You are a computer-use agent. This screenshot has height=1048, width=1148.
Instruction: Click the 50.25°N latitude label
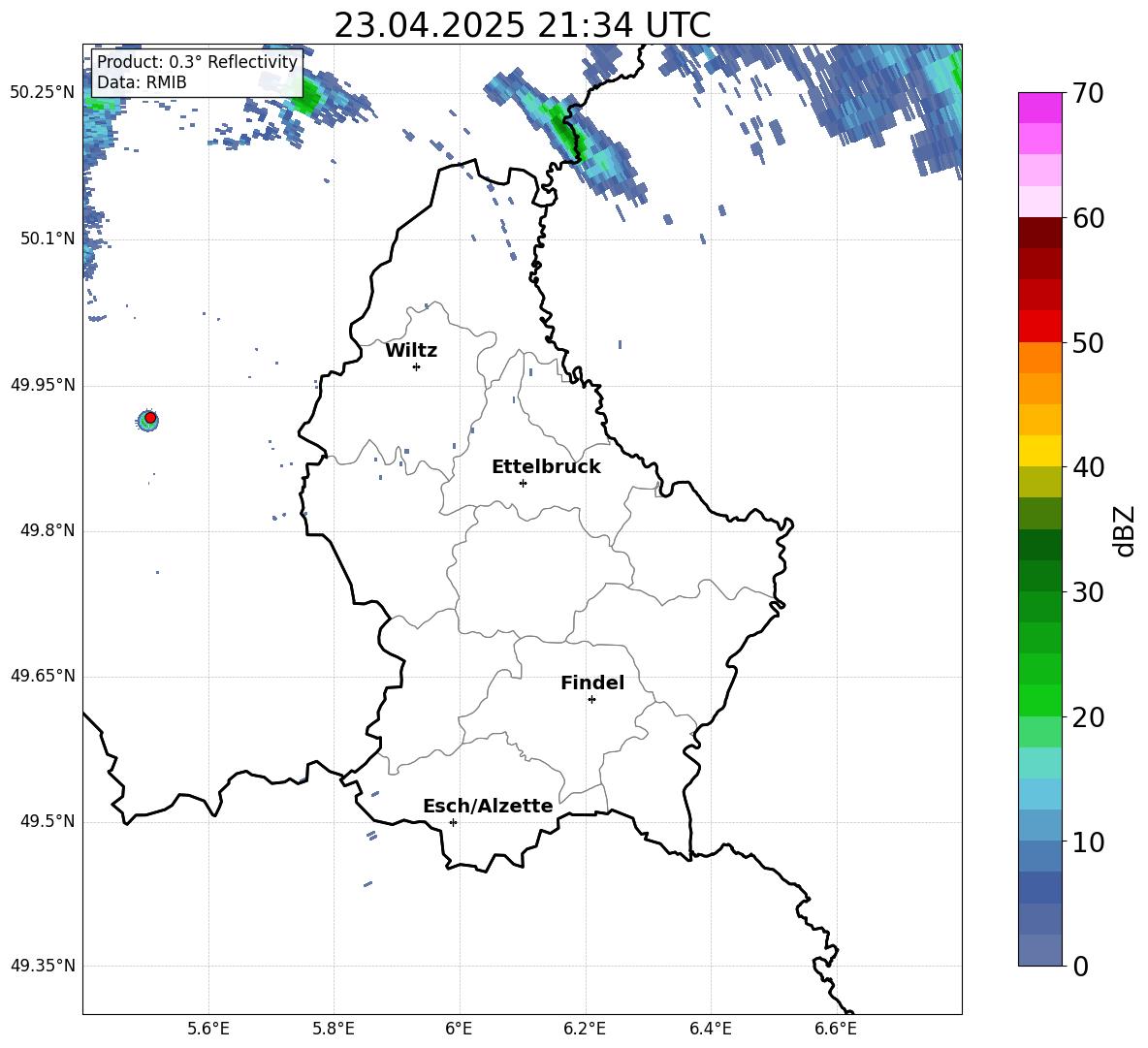tap(43, 93)
